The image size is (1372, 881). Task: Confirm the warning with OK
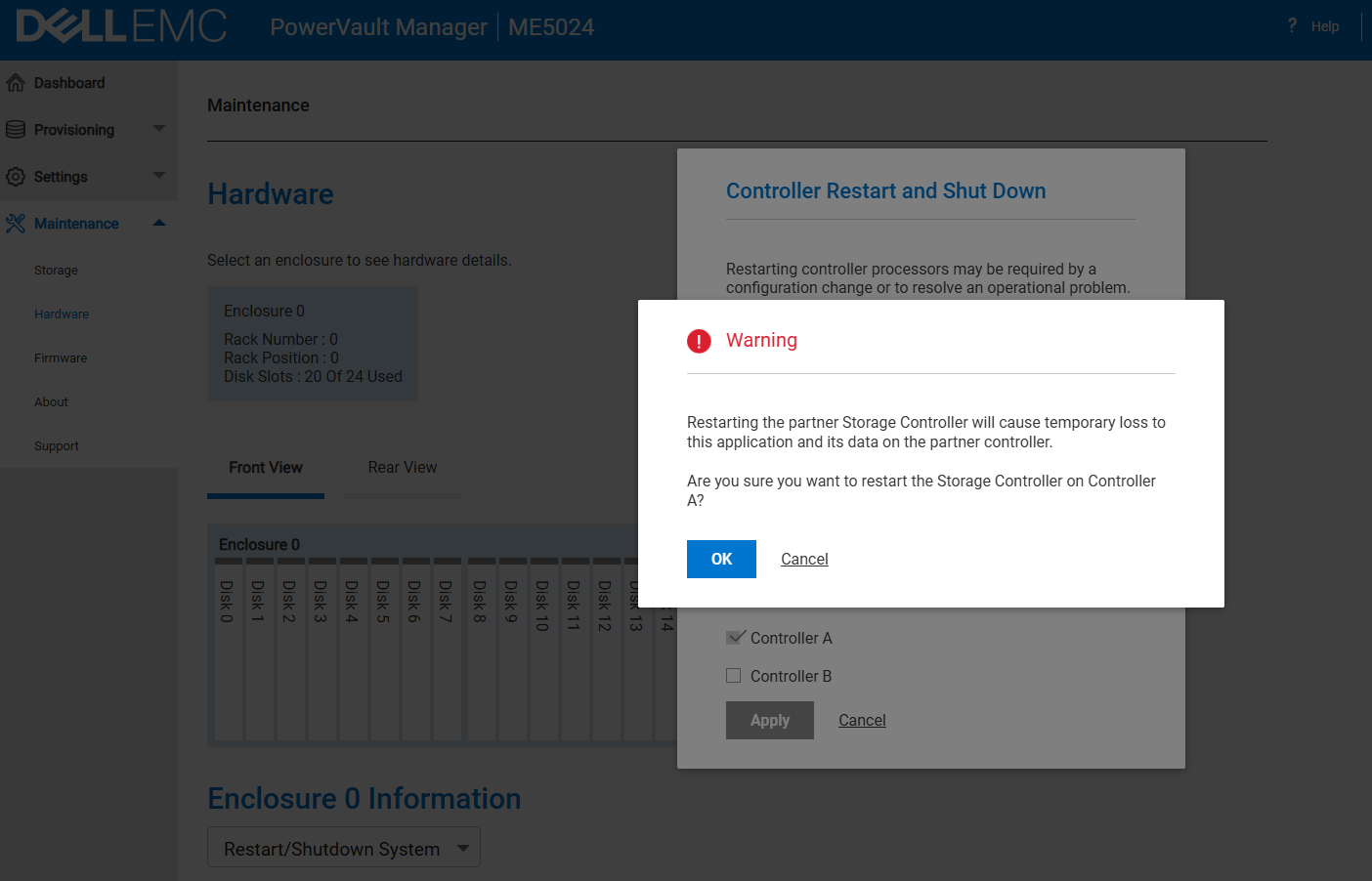point(721,558)
